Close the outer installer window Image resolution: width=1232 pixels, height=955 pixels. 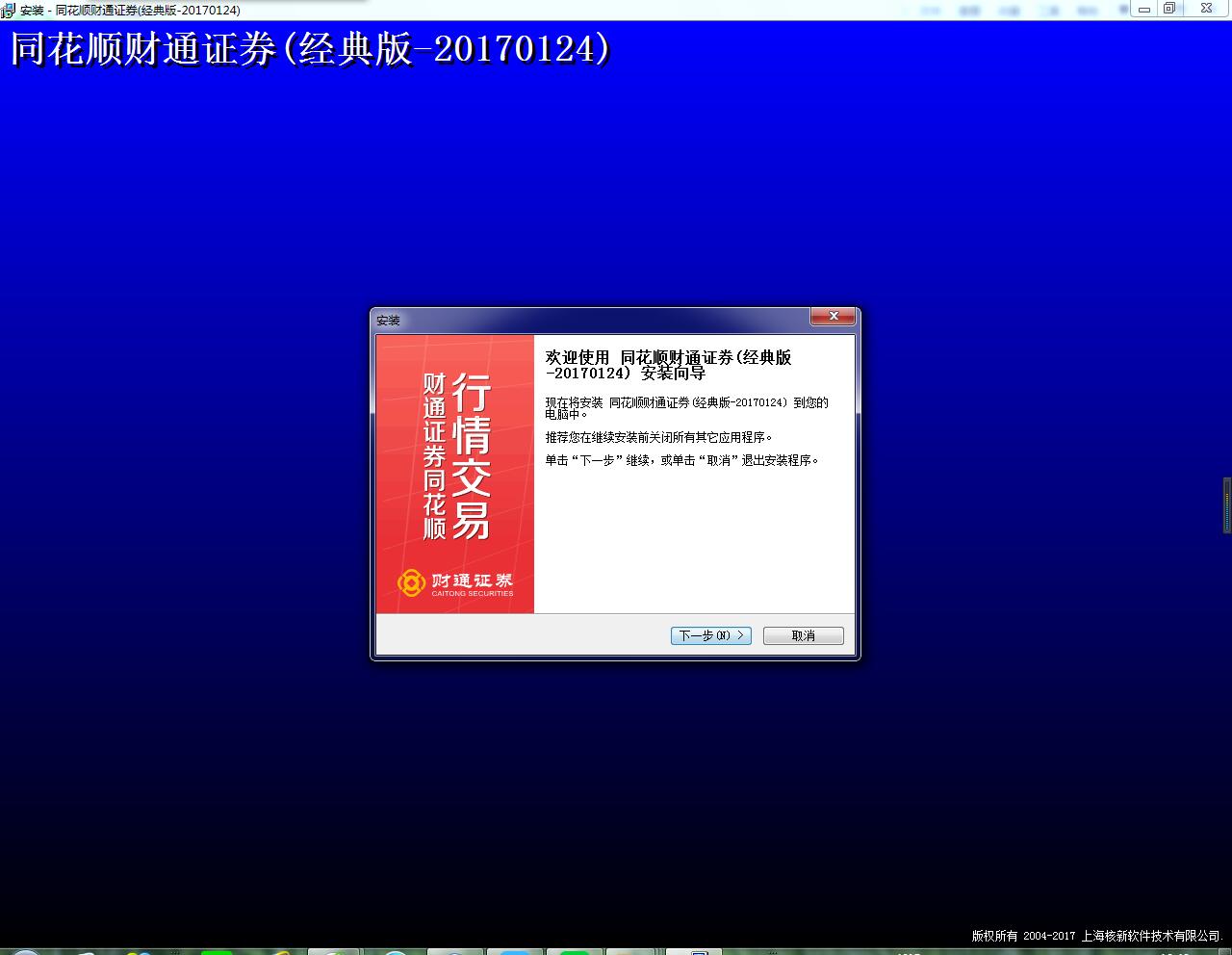point(1206,9)
